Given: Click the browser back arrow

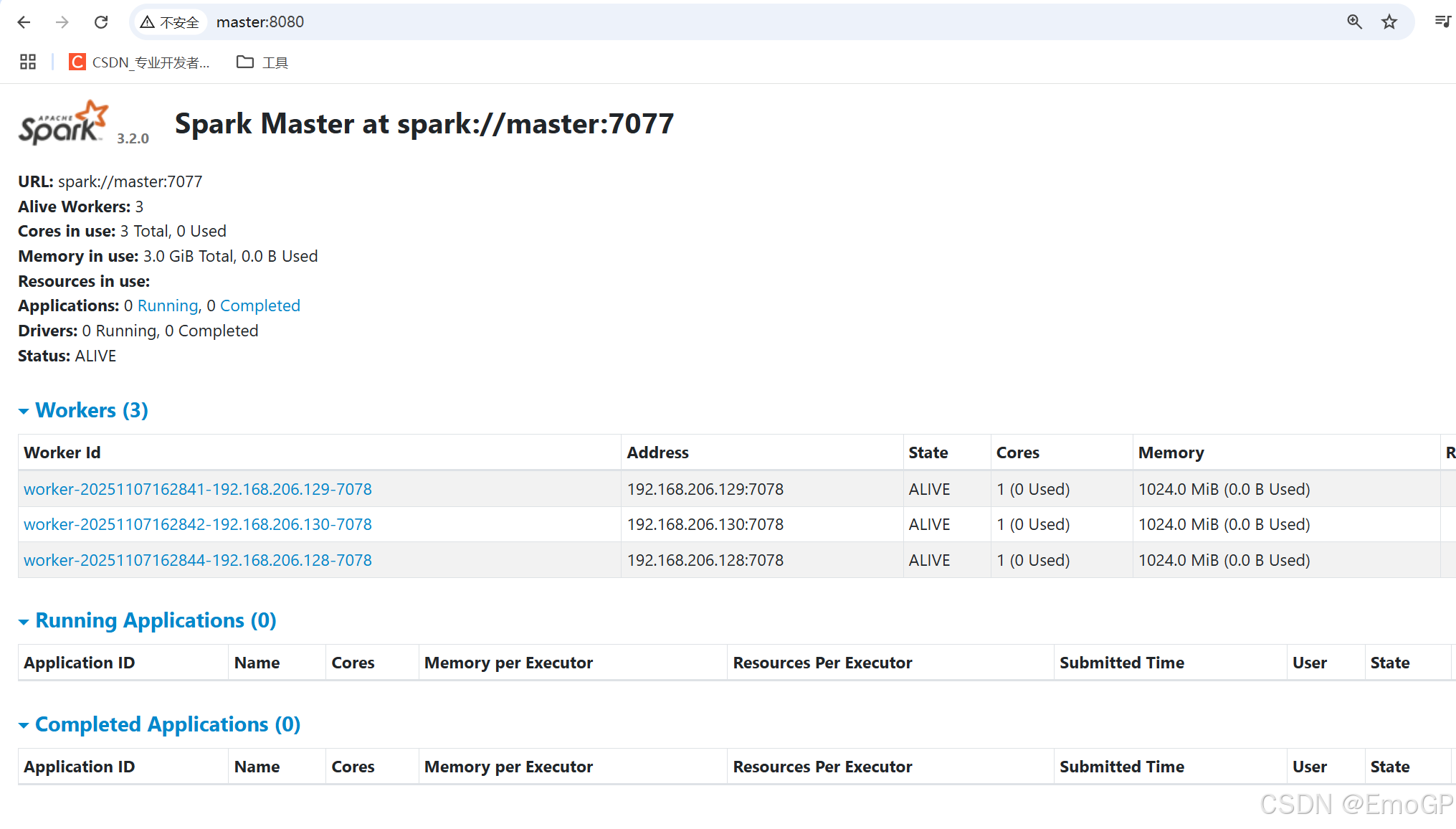Looking at the screenshot, I should pyautogui.click(x=24, y=22).
